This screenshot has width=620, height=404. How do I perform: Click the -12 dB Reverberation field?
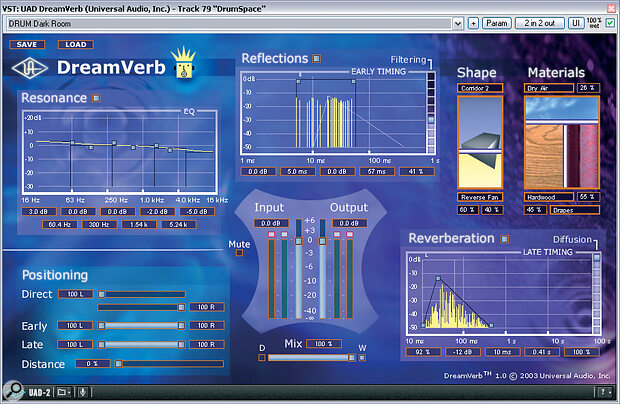click(x=463, y=352)
